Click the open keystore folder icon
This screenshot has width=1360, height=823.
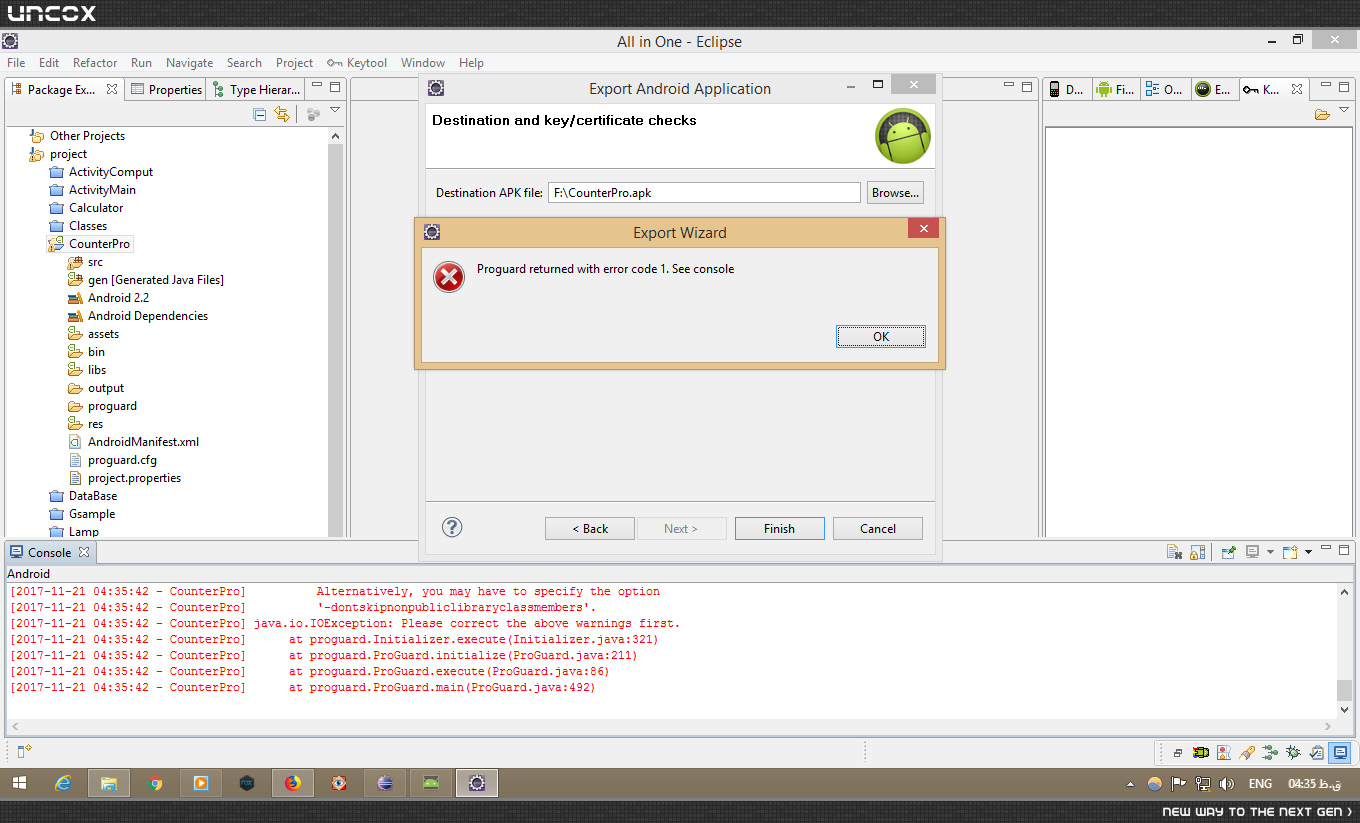(x=1322, y=114)
